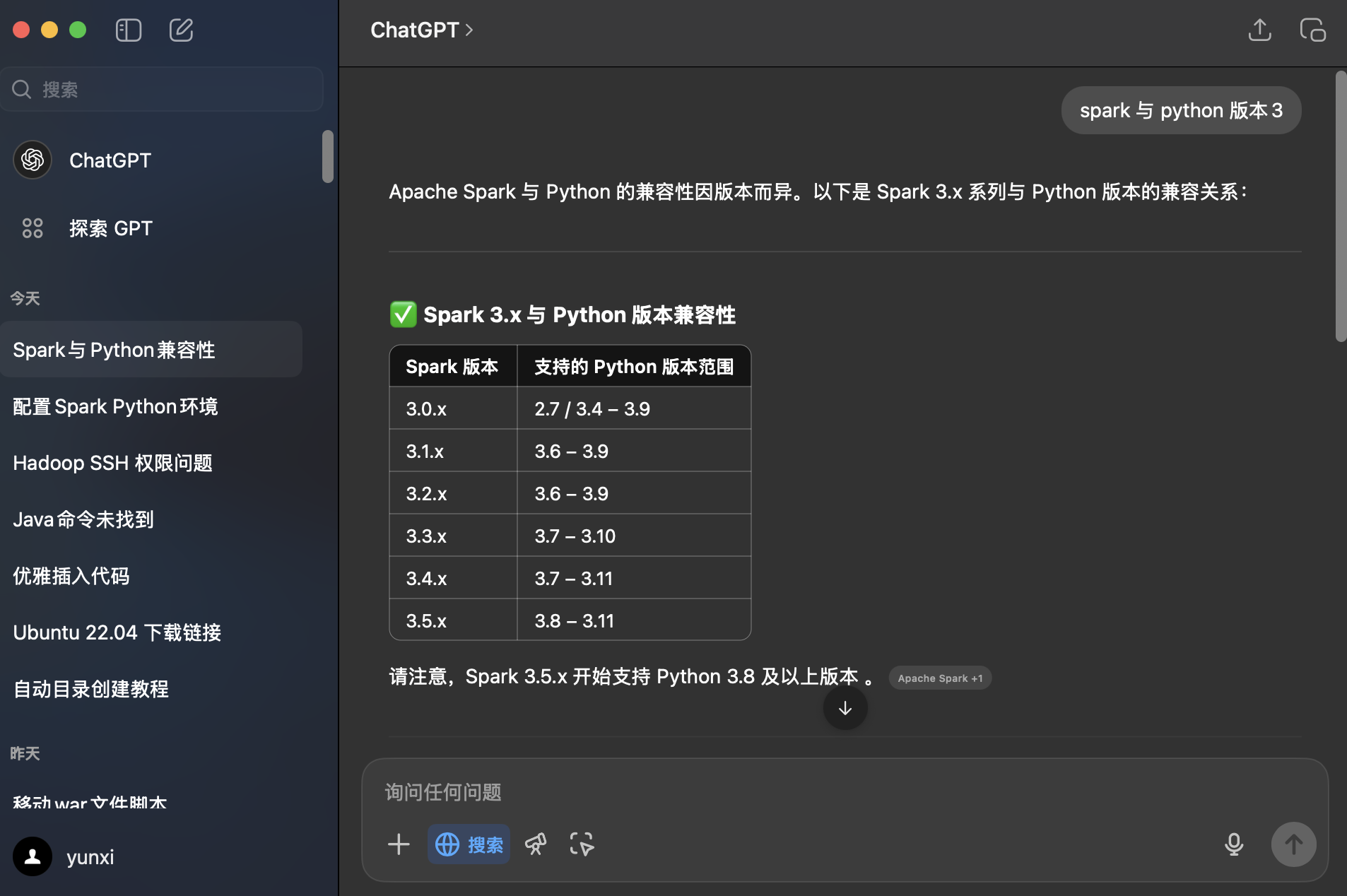Click the Apache Spark +1 source citation

(x=940, y=678)
